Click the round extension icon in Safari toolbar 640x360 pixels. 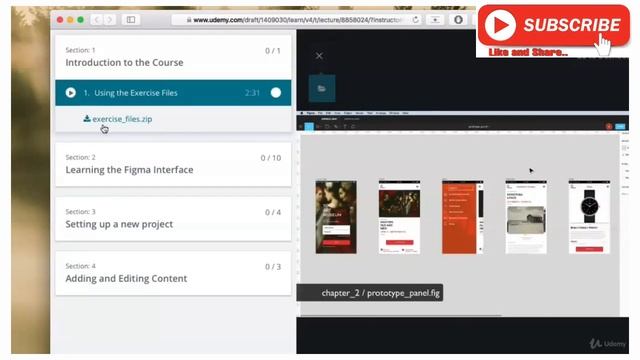click(x=458, y=20)
